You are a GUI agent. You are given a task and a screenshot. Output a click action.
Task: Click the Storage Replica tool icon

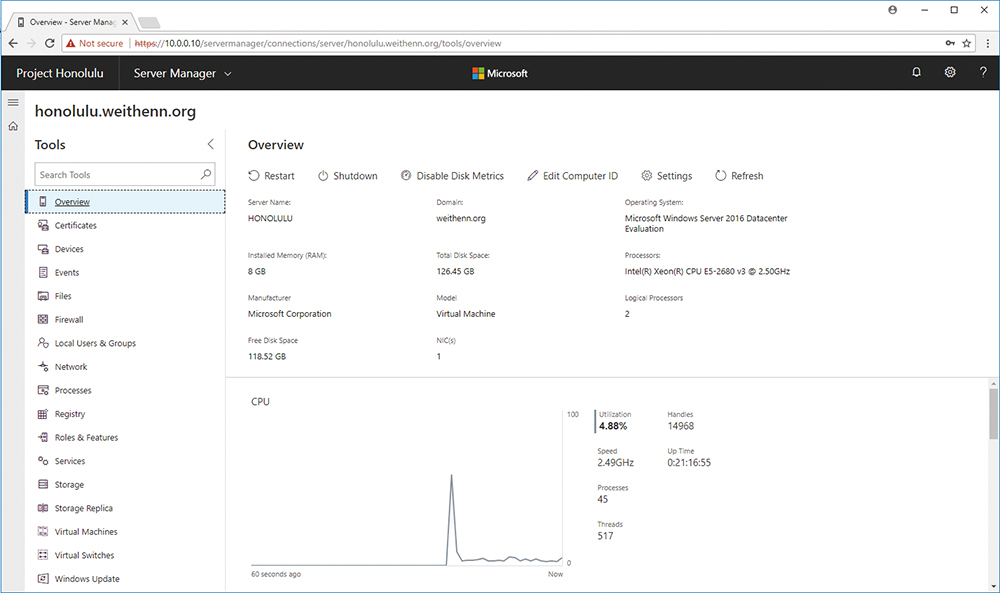pos(43,508)
